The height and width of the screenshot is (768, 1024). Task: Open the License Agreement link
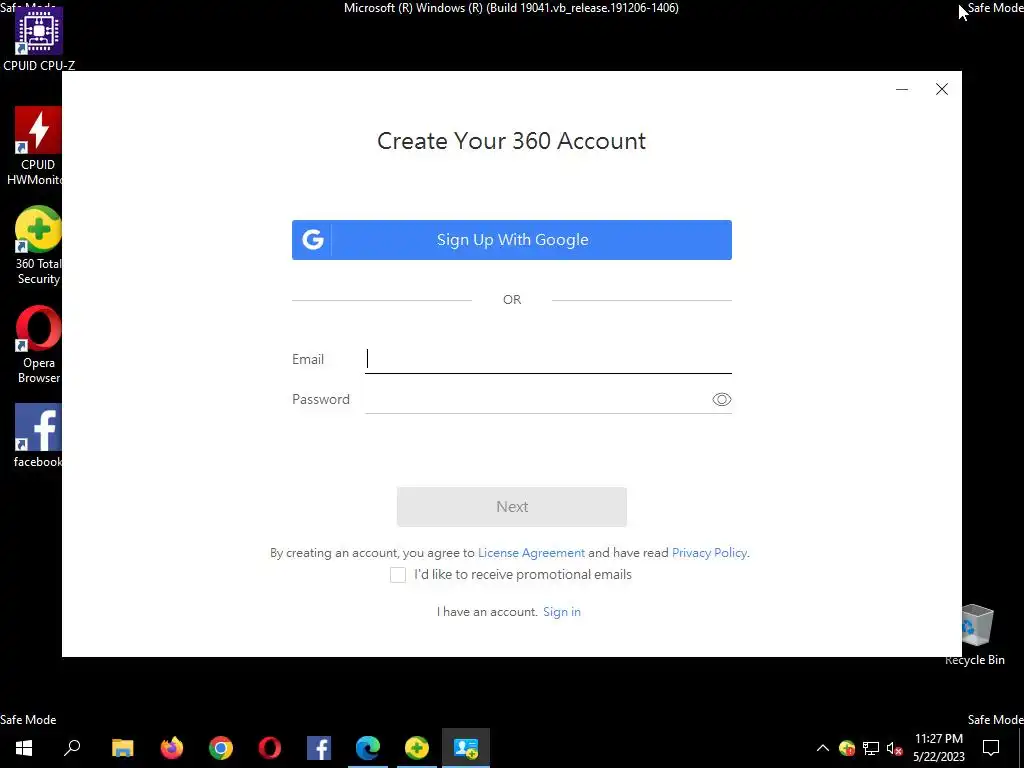point(531,552)
